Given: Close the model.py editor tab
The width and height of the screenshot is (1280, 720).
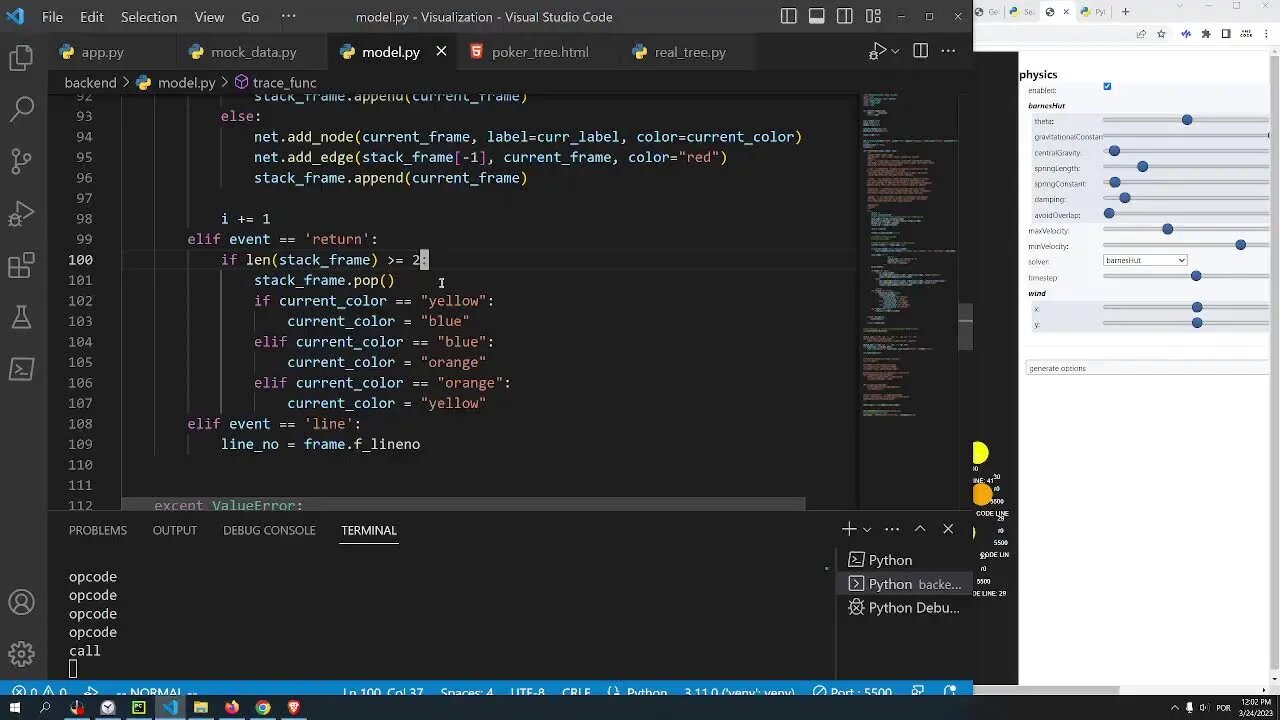Looking at the screenshot, I should point(441,52).
